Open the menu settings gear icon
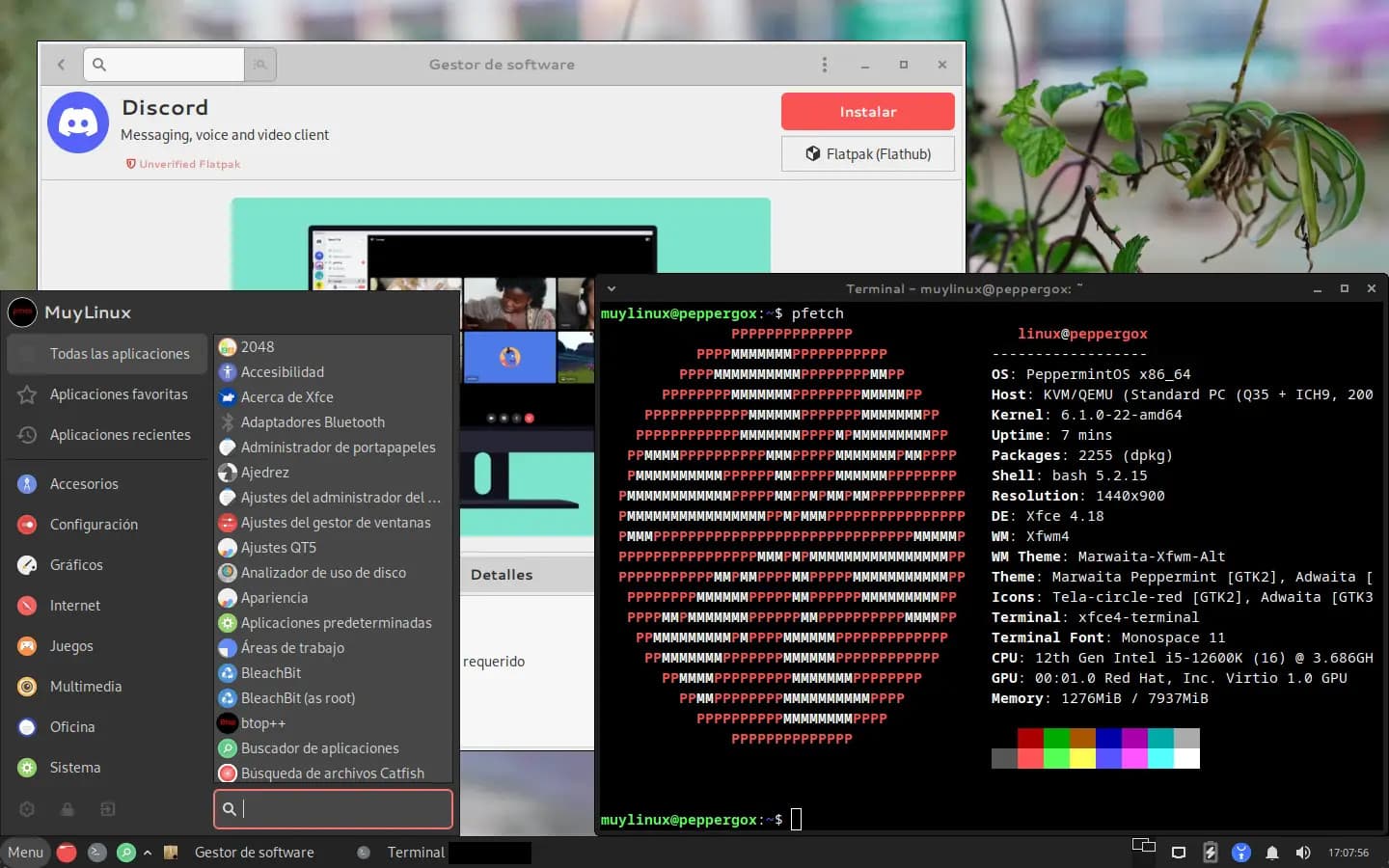 (x=27, y=809)
